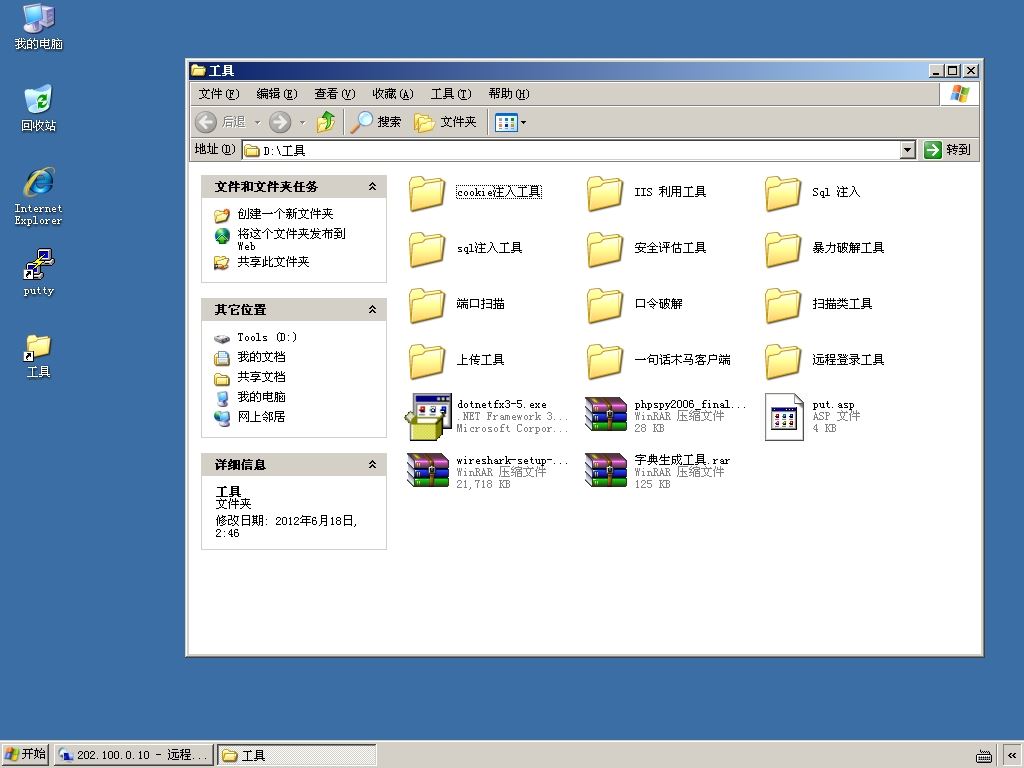This screenshot has width=1024, height=768.
Task: Open the 编辑(E) menu
Action: [x=277, y=94]
